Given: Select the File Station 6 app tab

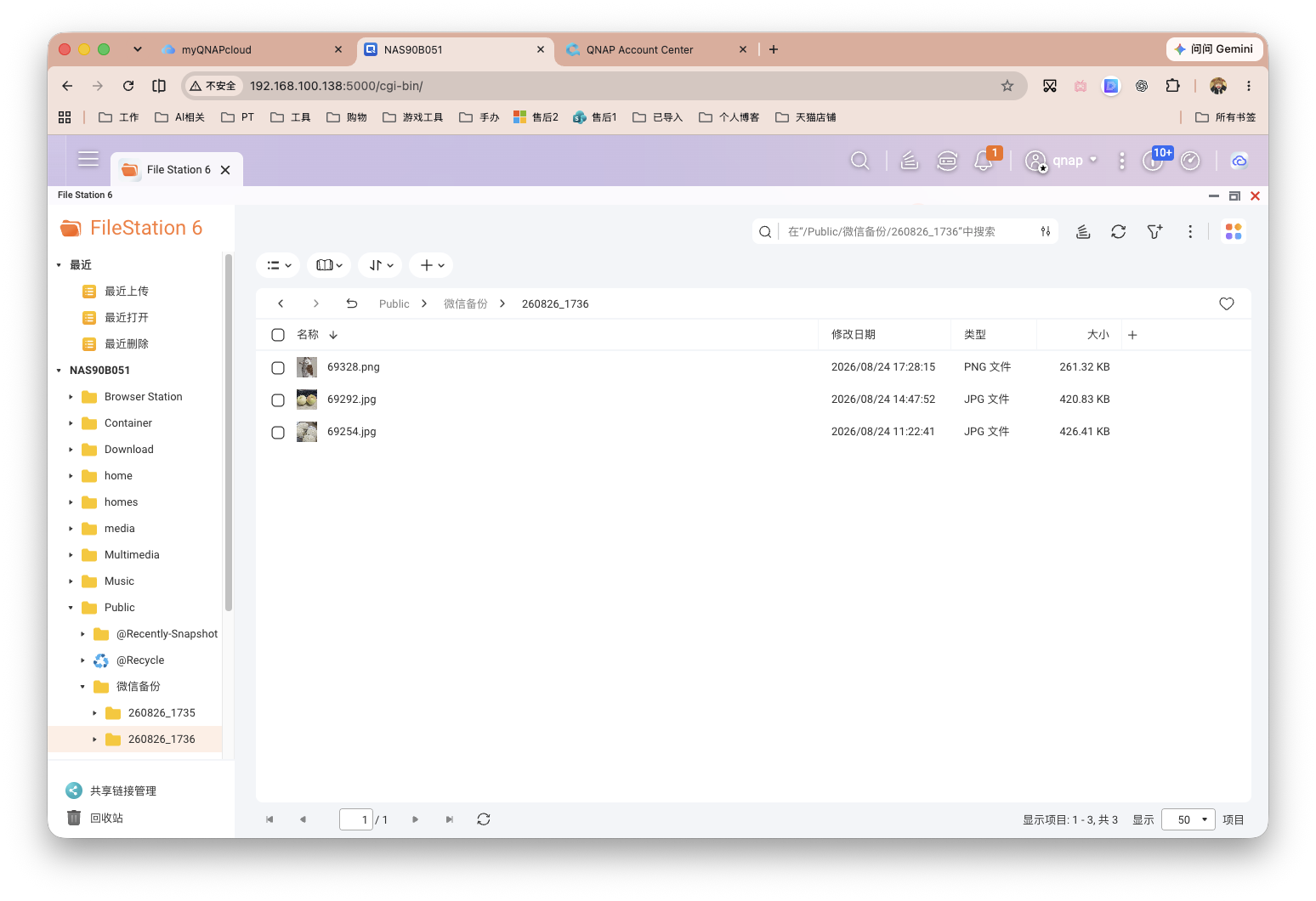Looking at the screenshot, I should 177,170.
